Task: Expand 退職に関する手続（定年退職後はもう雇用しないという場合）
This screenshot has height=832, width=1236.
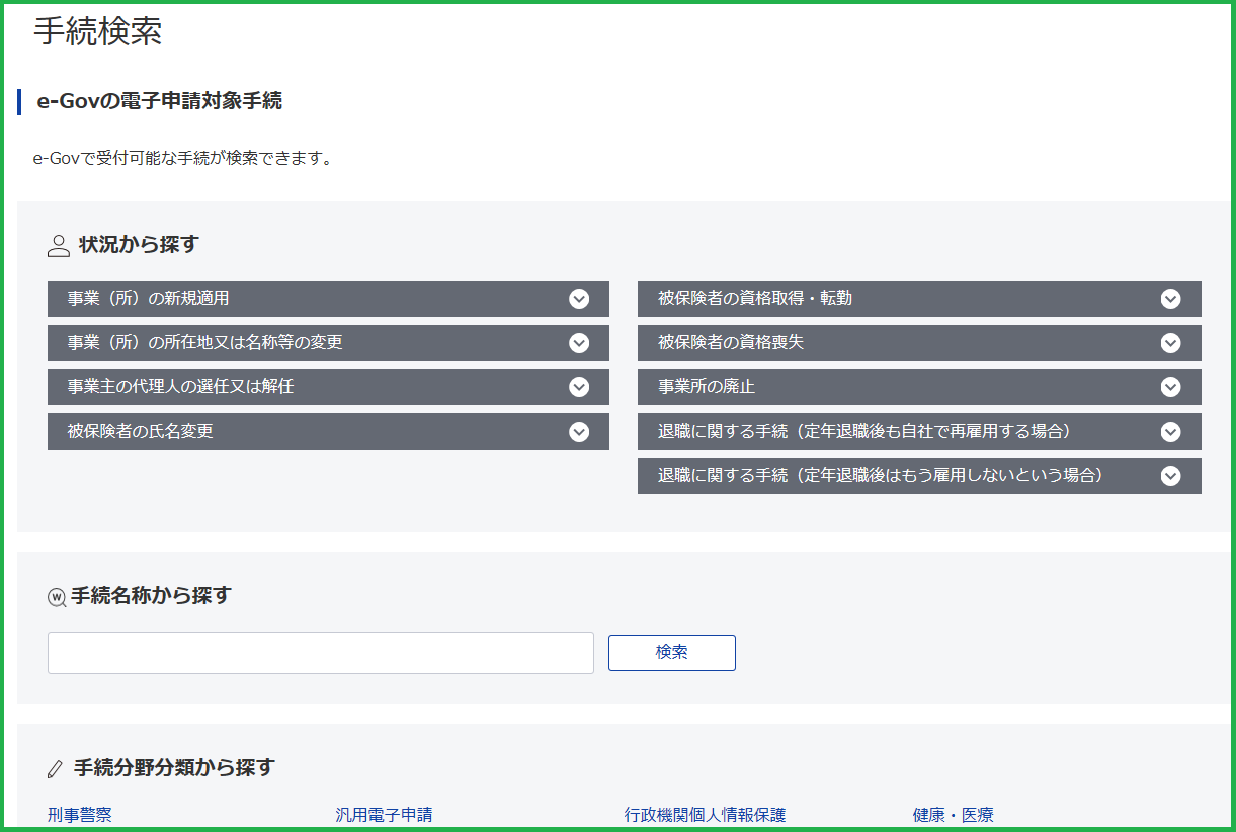Action: point(920,476)
